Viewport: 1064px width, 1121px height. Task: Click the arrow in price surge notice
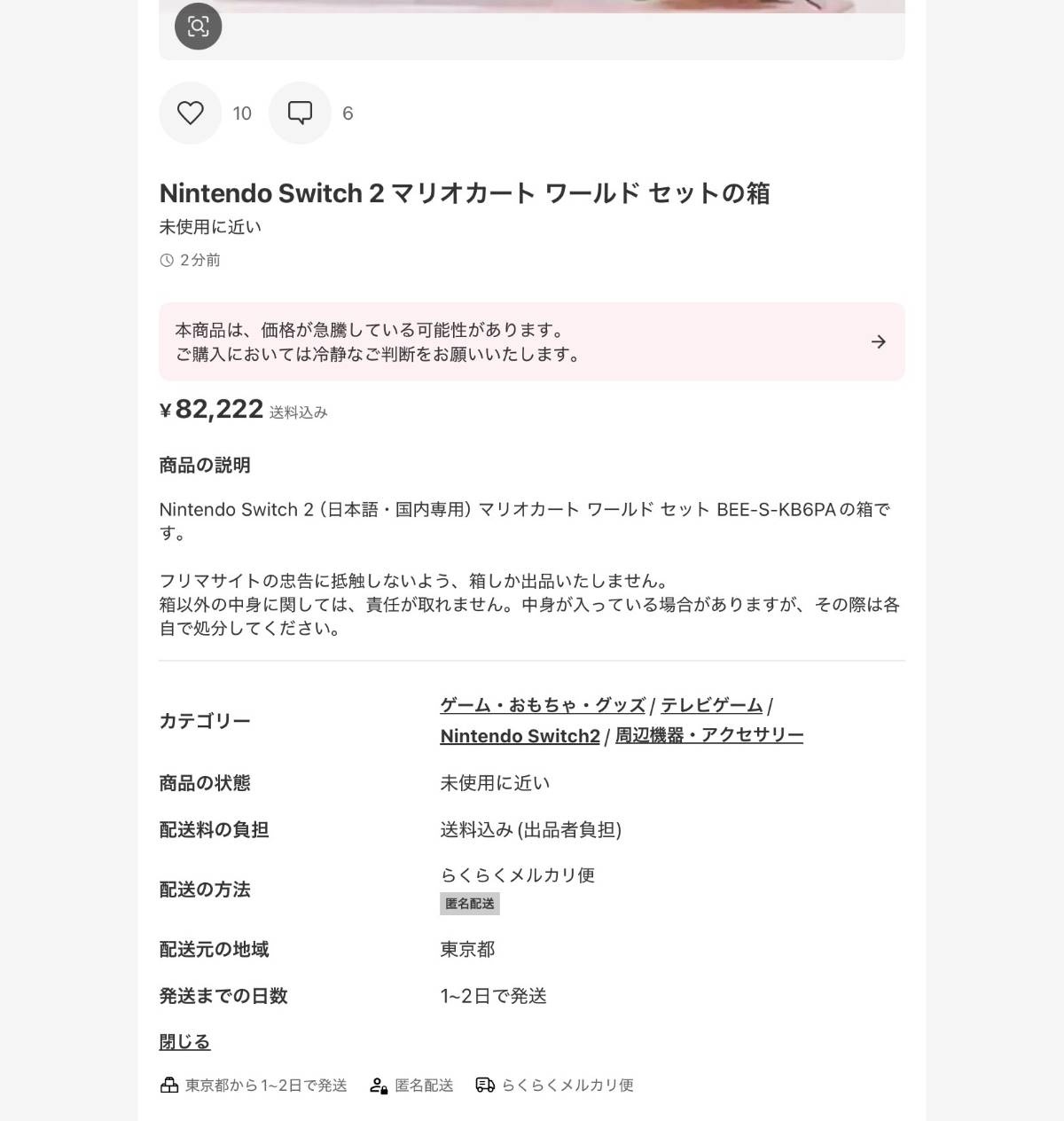point(879,341)
